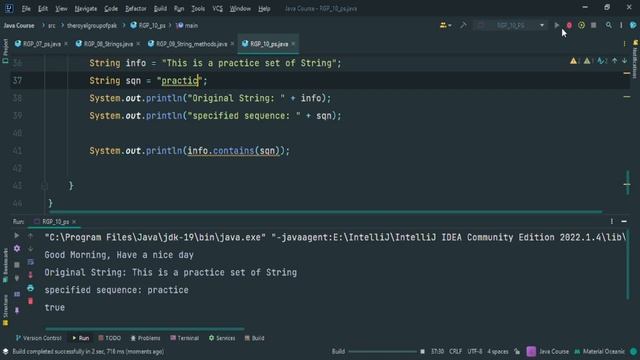Open the Project sidebar panel

(x=5, y=51)
